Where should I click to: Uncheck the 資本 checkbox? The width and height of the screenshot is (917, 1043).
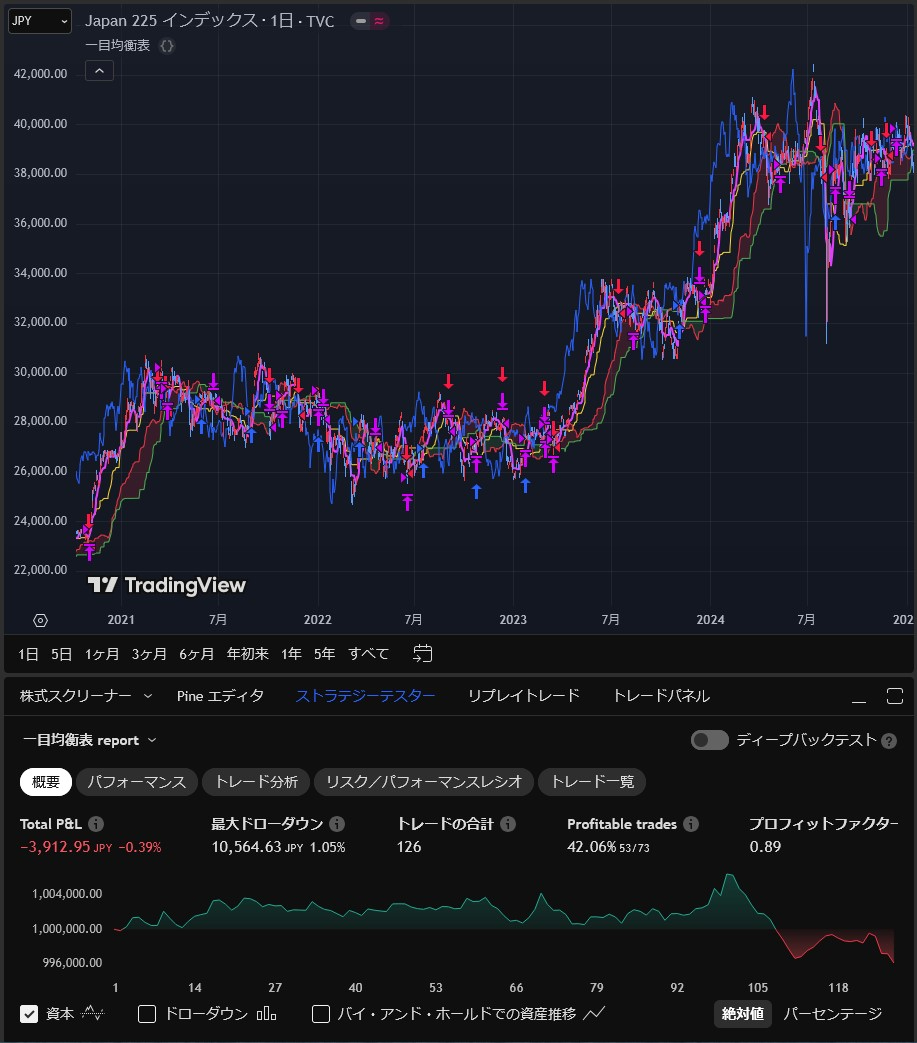29,1014
